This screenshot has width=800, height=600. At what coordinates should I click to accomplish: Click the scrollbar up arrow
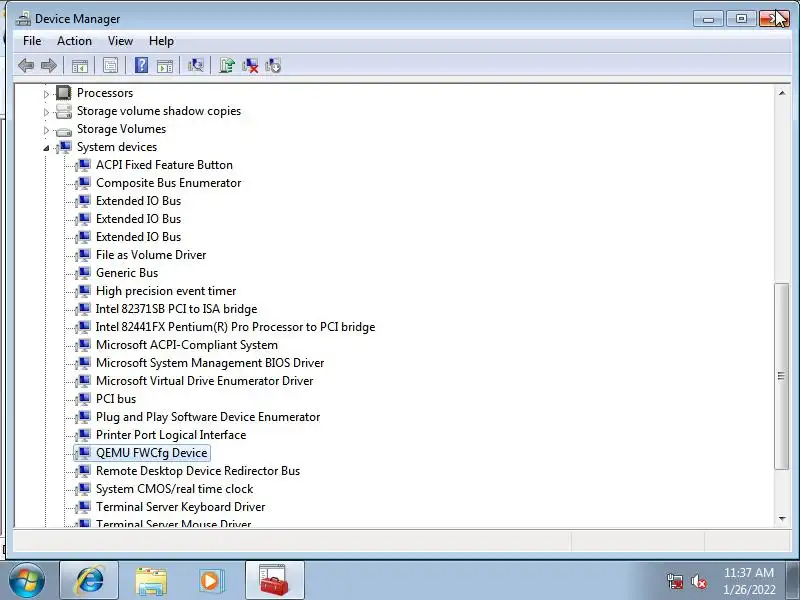point(782,93)
